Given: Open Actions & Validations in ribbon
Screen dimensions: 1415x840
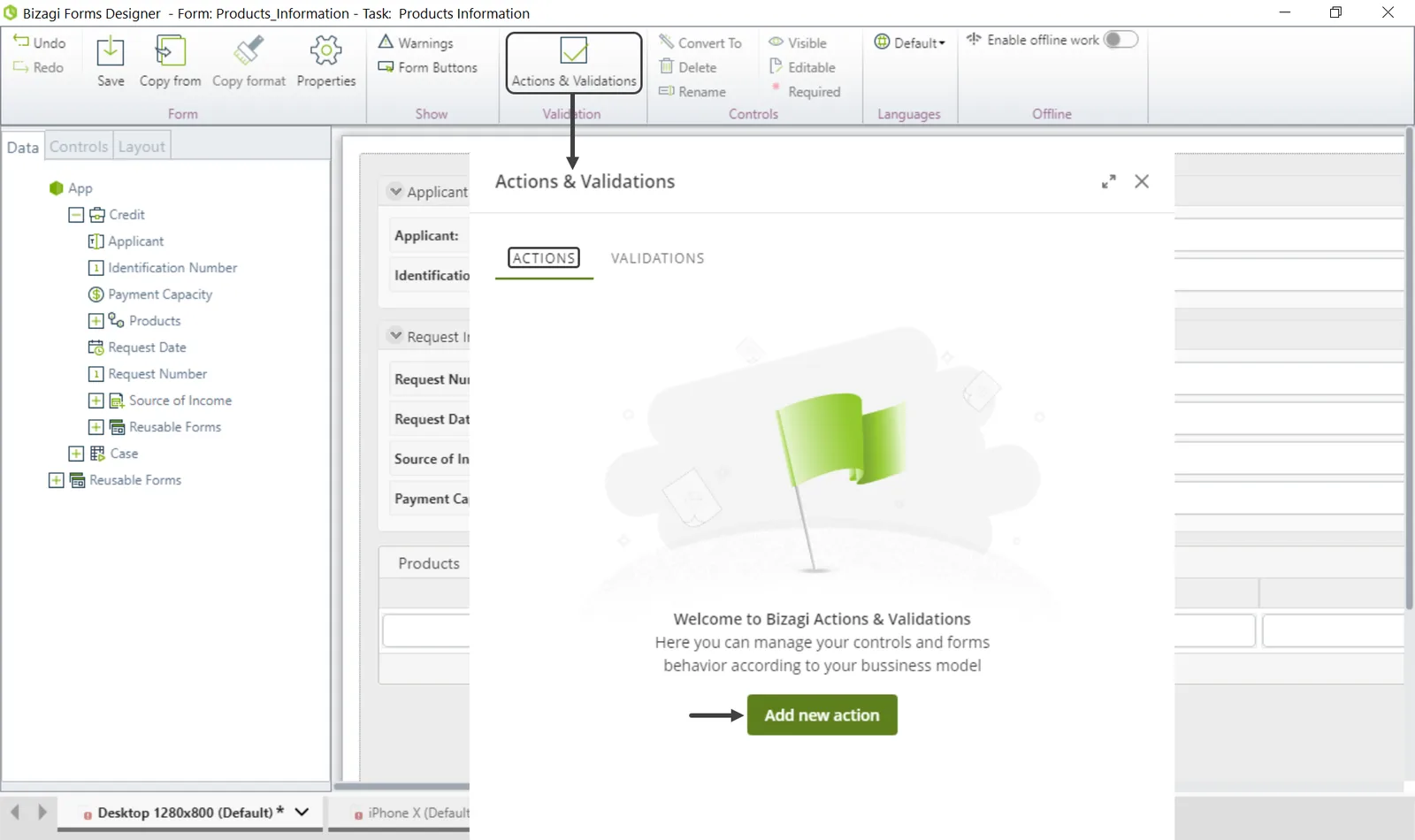Looking at the screenshot, I should 574,63.
